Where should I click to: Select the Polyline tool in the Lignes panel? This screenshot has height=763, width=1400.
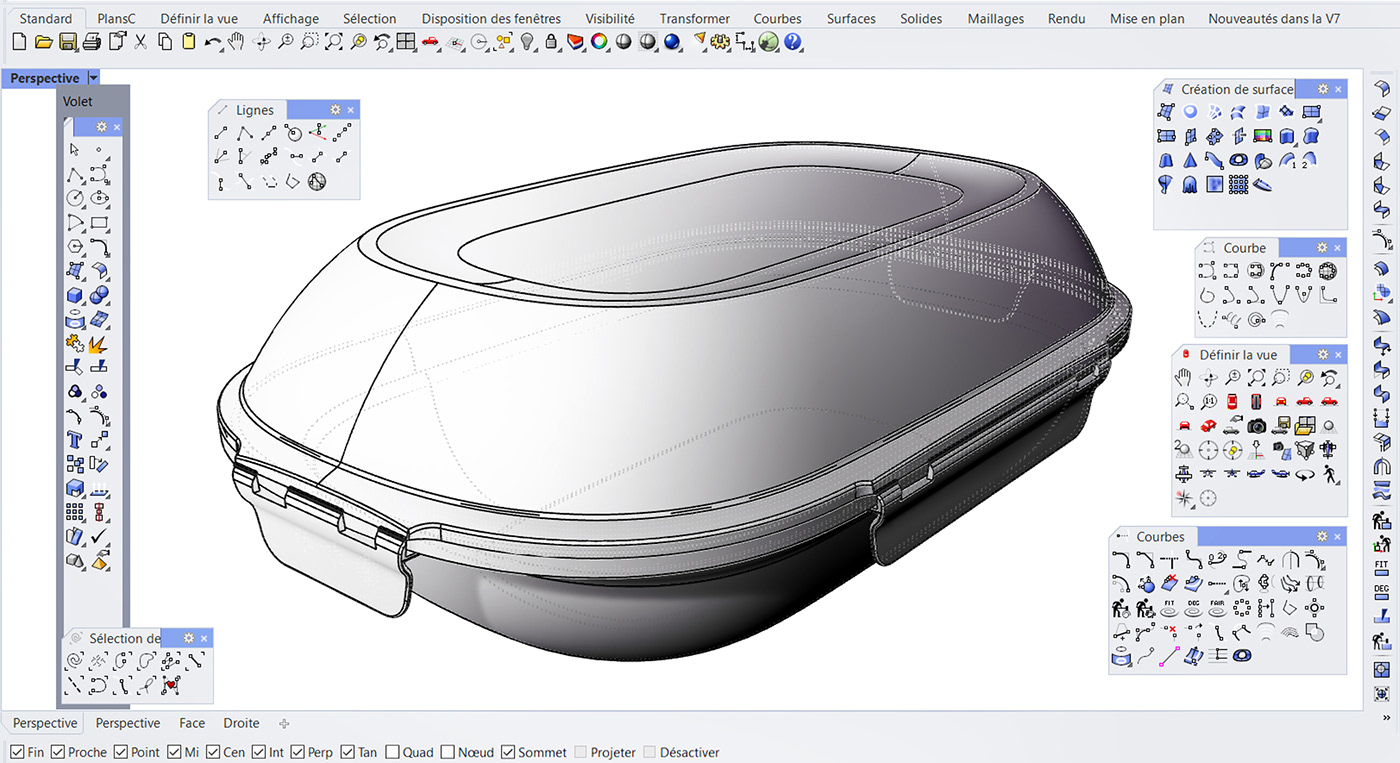pos(245,132)
